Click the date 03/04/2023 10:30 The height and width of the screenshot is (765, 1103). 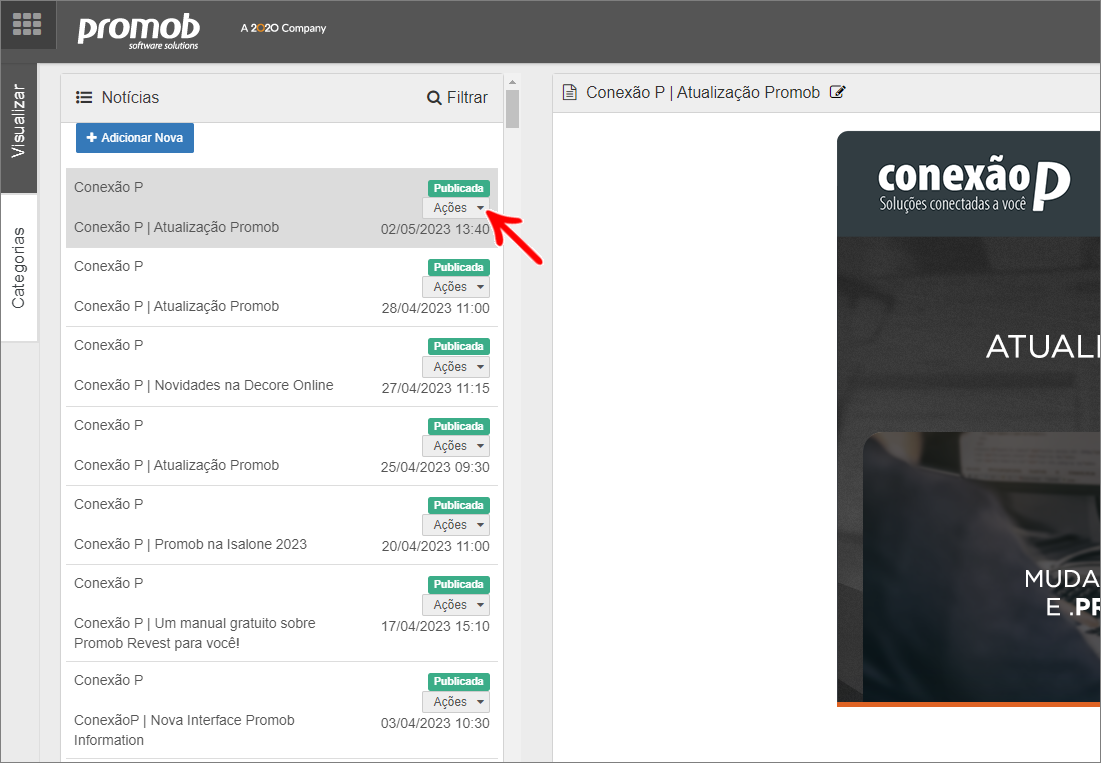click(x=435, y=724)
